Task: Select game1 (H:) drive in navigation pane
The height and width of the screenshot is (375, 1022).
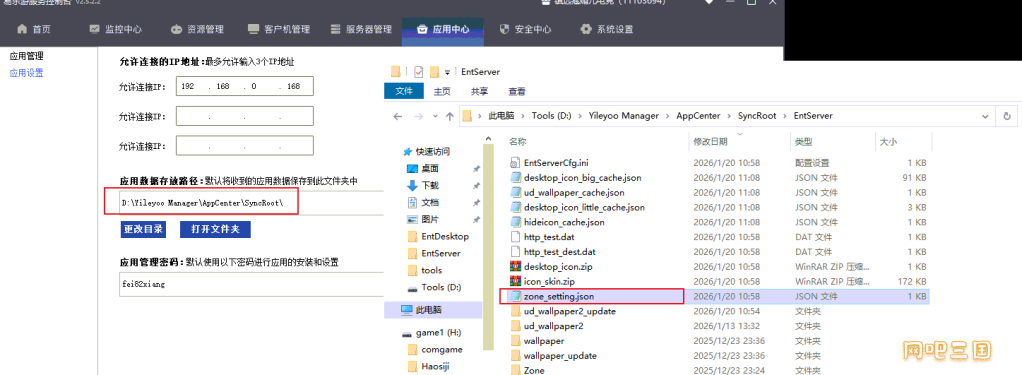Action: (x=431, y=333)
